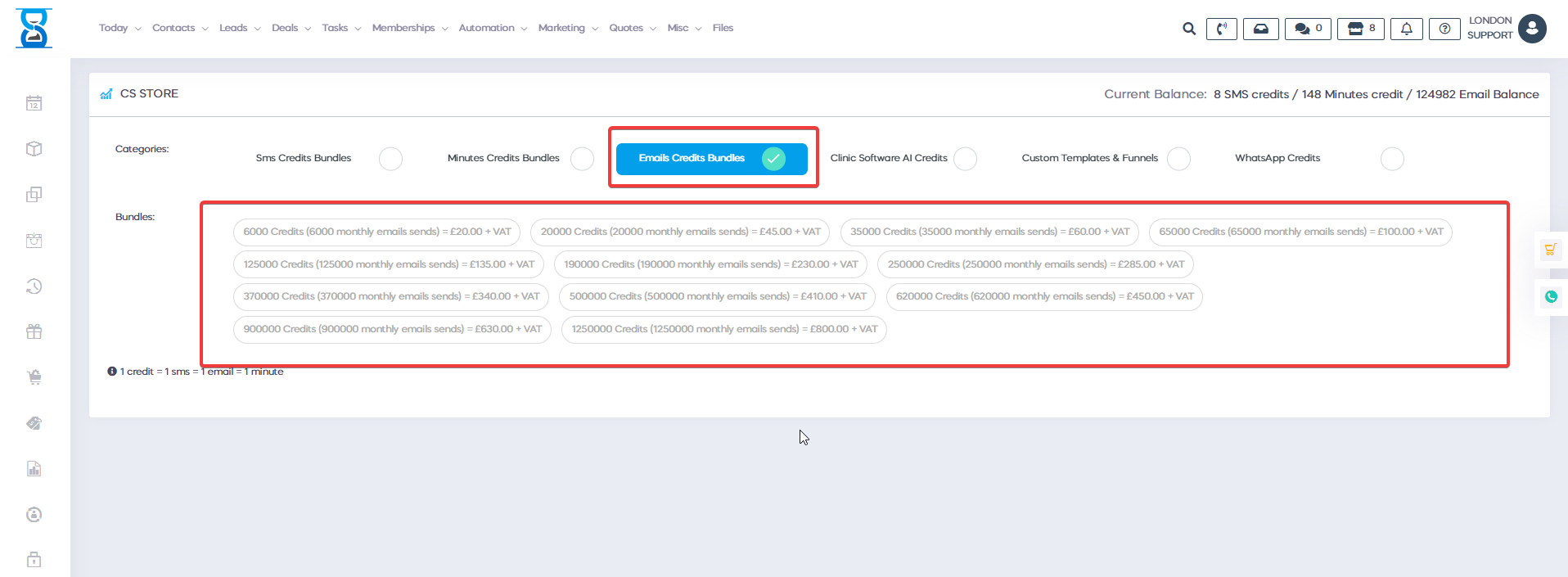Click the London Support user avatar
1568x577 pixels.
pos(1531,29)
